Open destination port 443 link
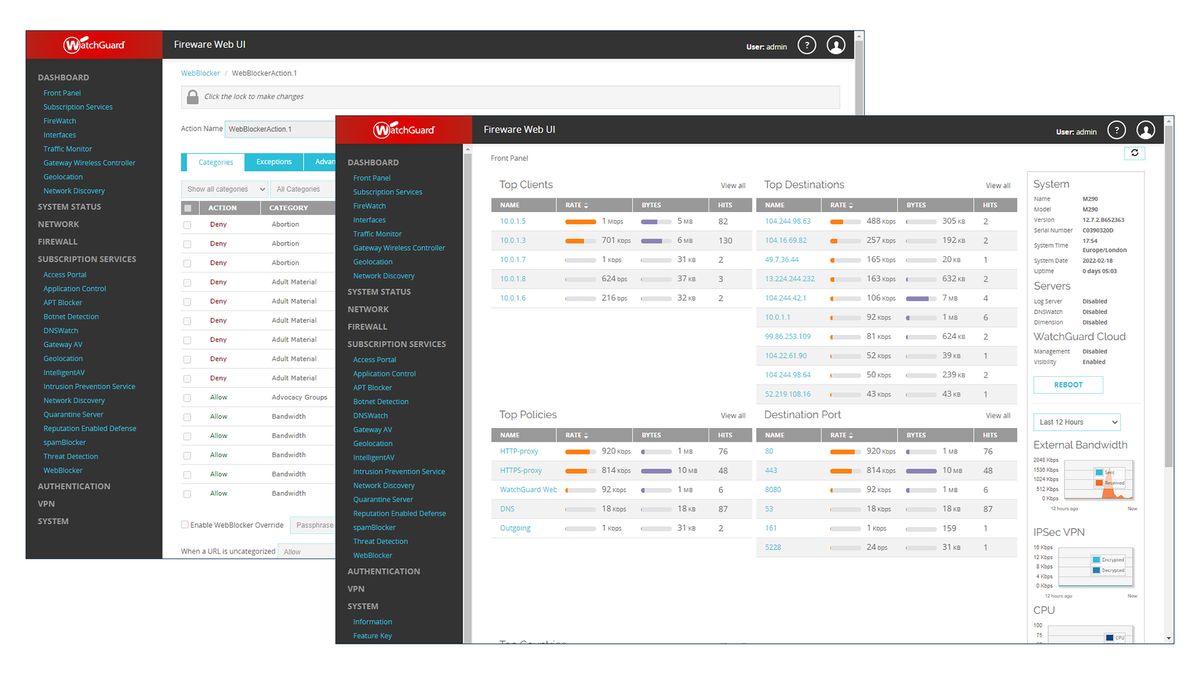This screenshot has height=675, width=1200. pyautogui.click(x=771, y=470)
